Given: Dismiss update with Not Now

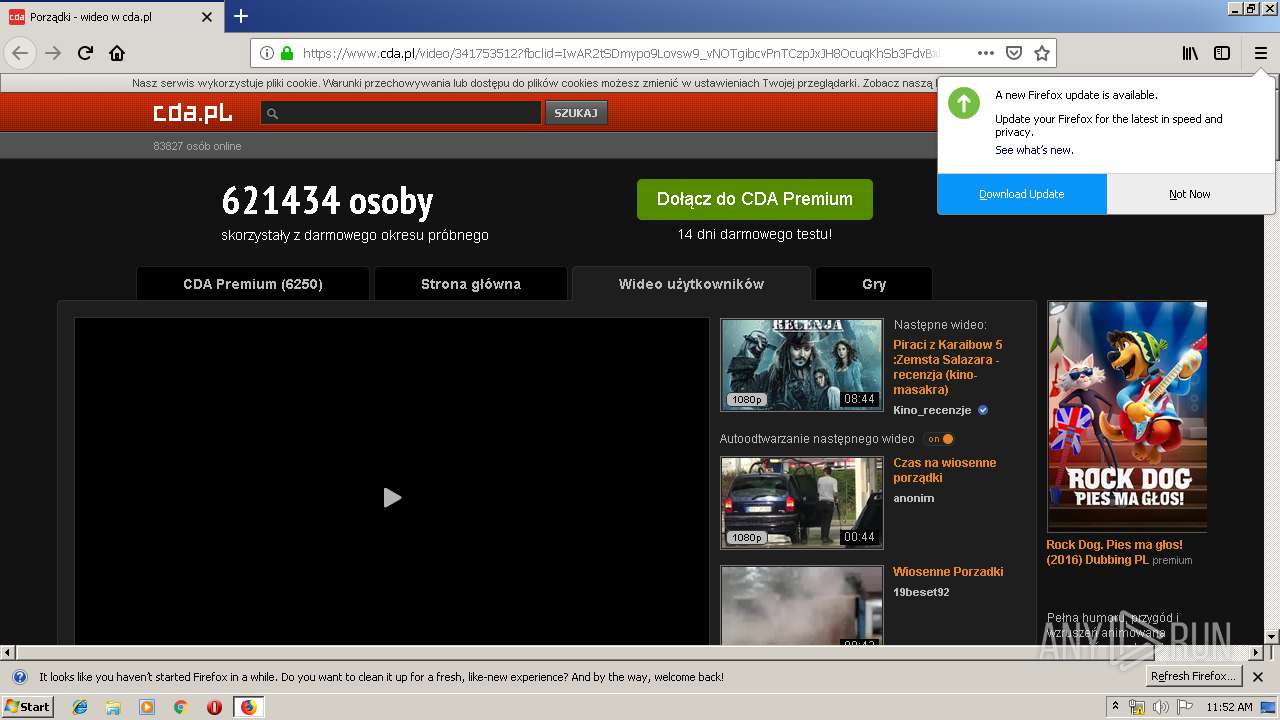Looking at the screenshot, I should (1190, 194).
